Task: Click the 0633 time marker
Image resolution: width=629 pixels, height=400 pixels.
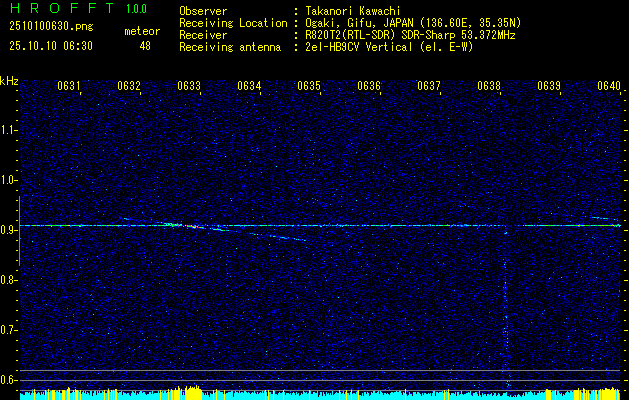Action: pyautogui.click(x=189, y=86)
